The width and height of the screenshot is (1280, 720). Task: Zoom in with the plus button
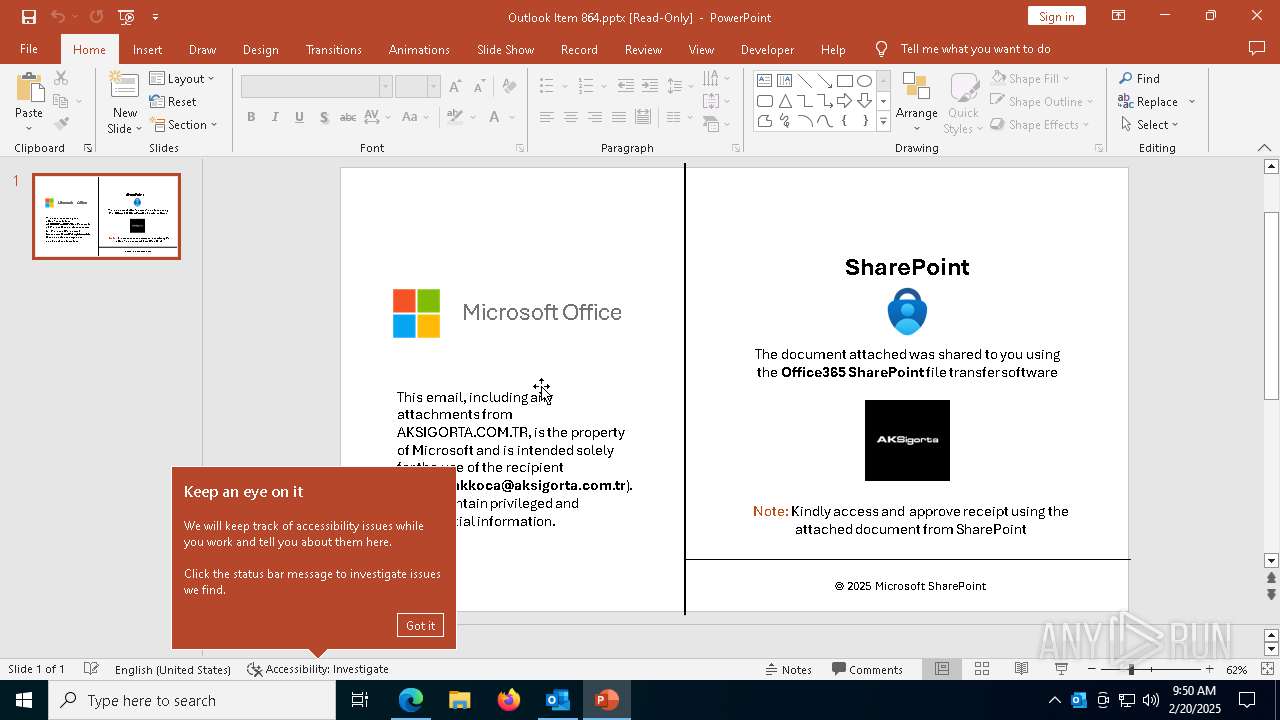tap(1209, 669)
